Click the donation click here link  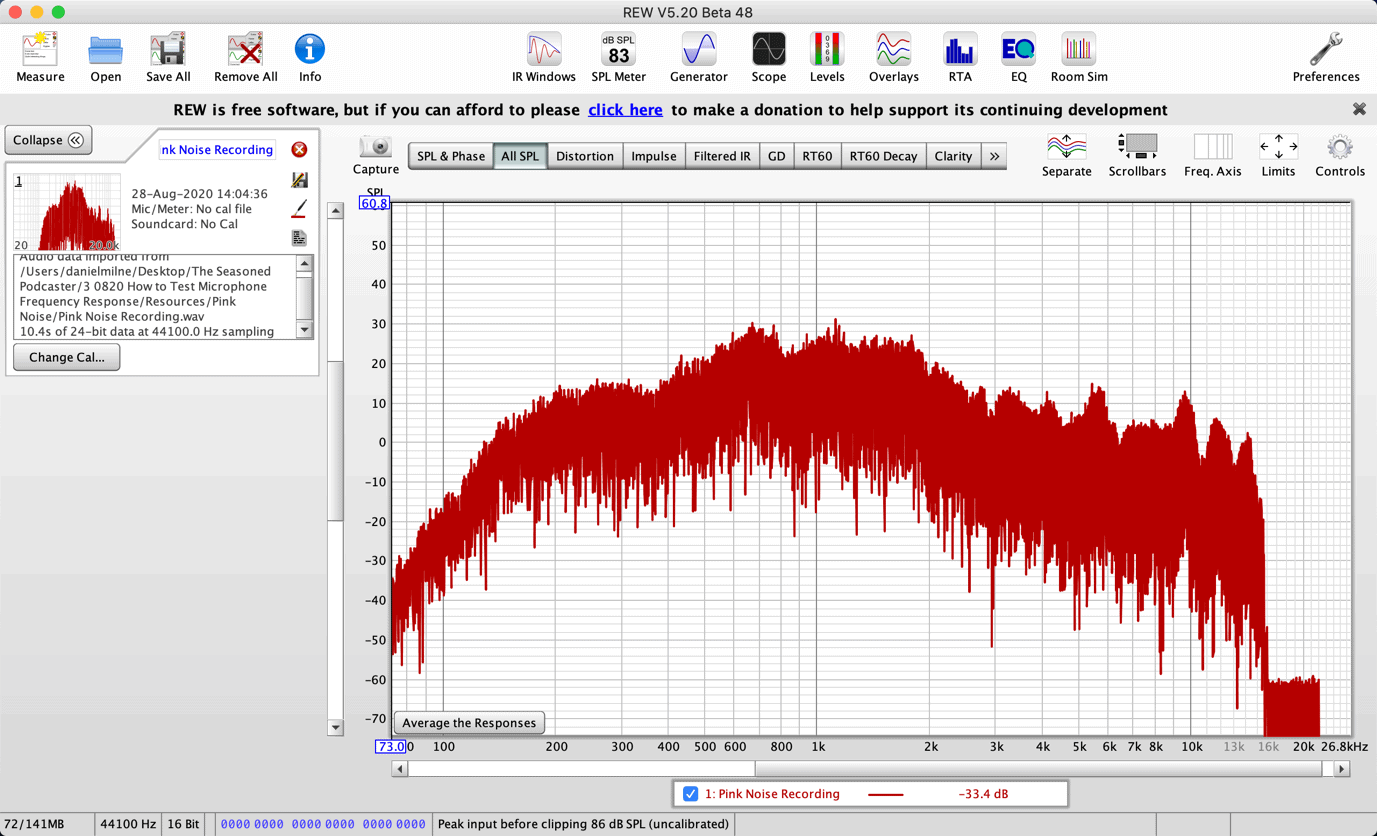[x=625, y=110]
